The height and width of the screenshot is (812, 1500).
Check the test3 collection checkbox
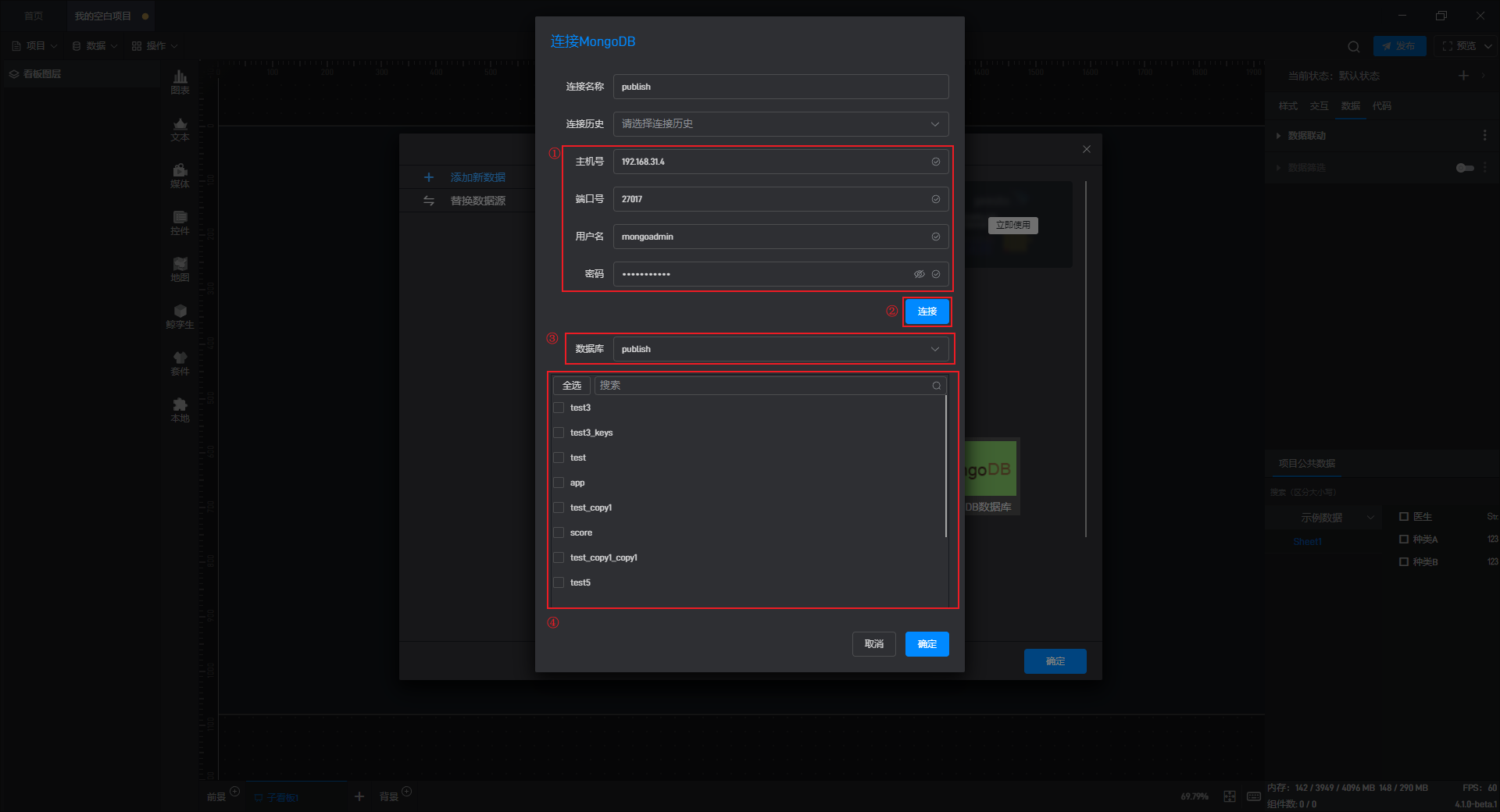tap(559, 408)
